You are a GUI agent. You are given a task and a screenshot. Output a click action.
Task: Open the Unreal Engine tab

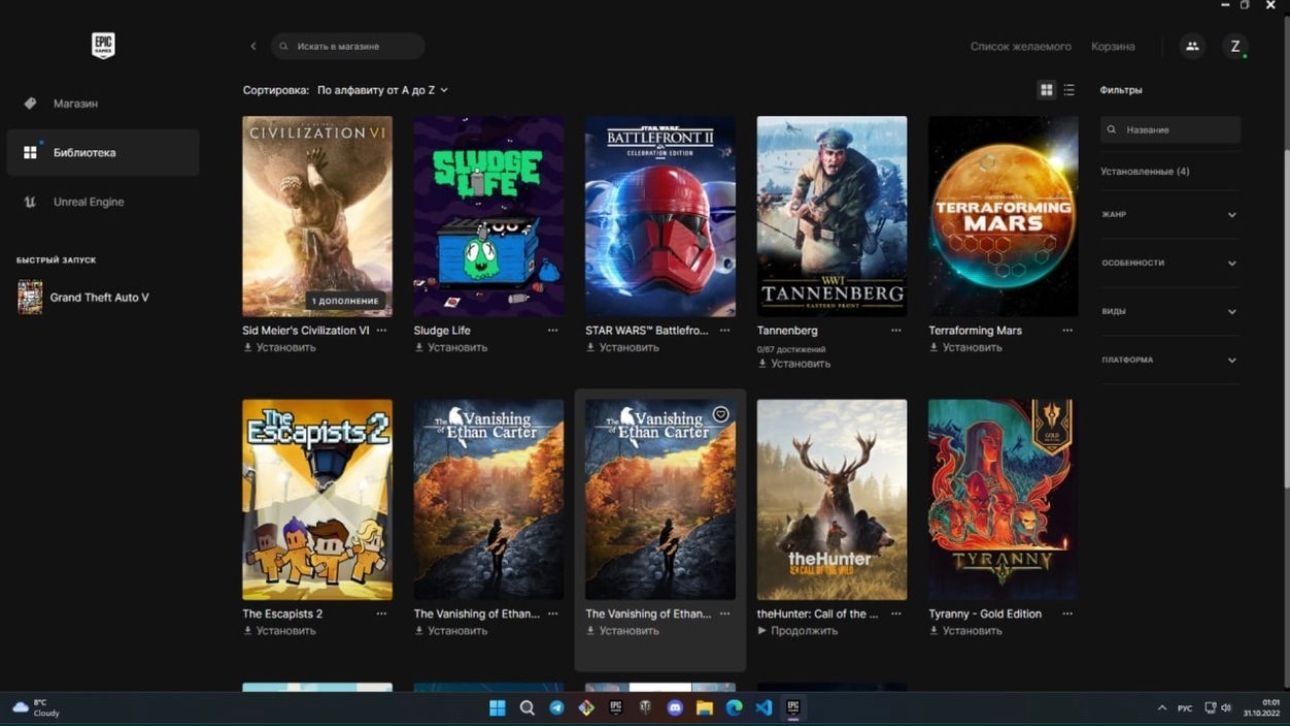coord(103,201)
